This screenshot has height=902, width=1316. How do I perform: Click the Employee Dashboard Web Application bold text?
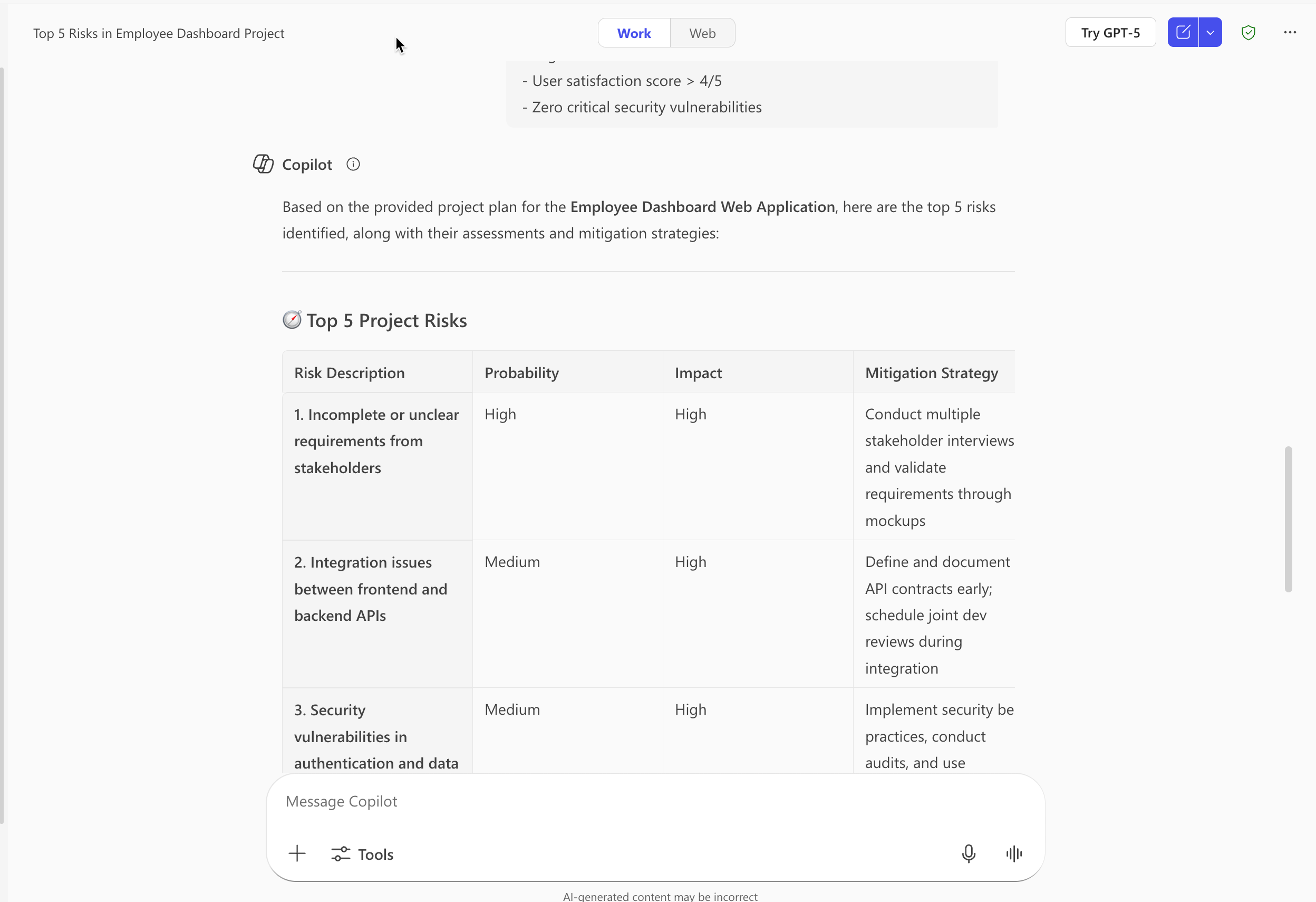tap(703, 207)
